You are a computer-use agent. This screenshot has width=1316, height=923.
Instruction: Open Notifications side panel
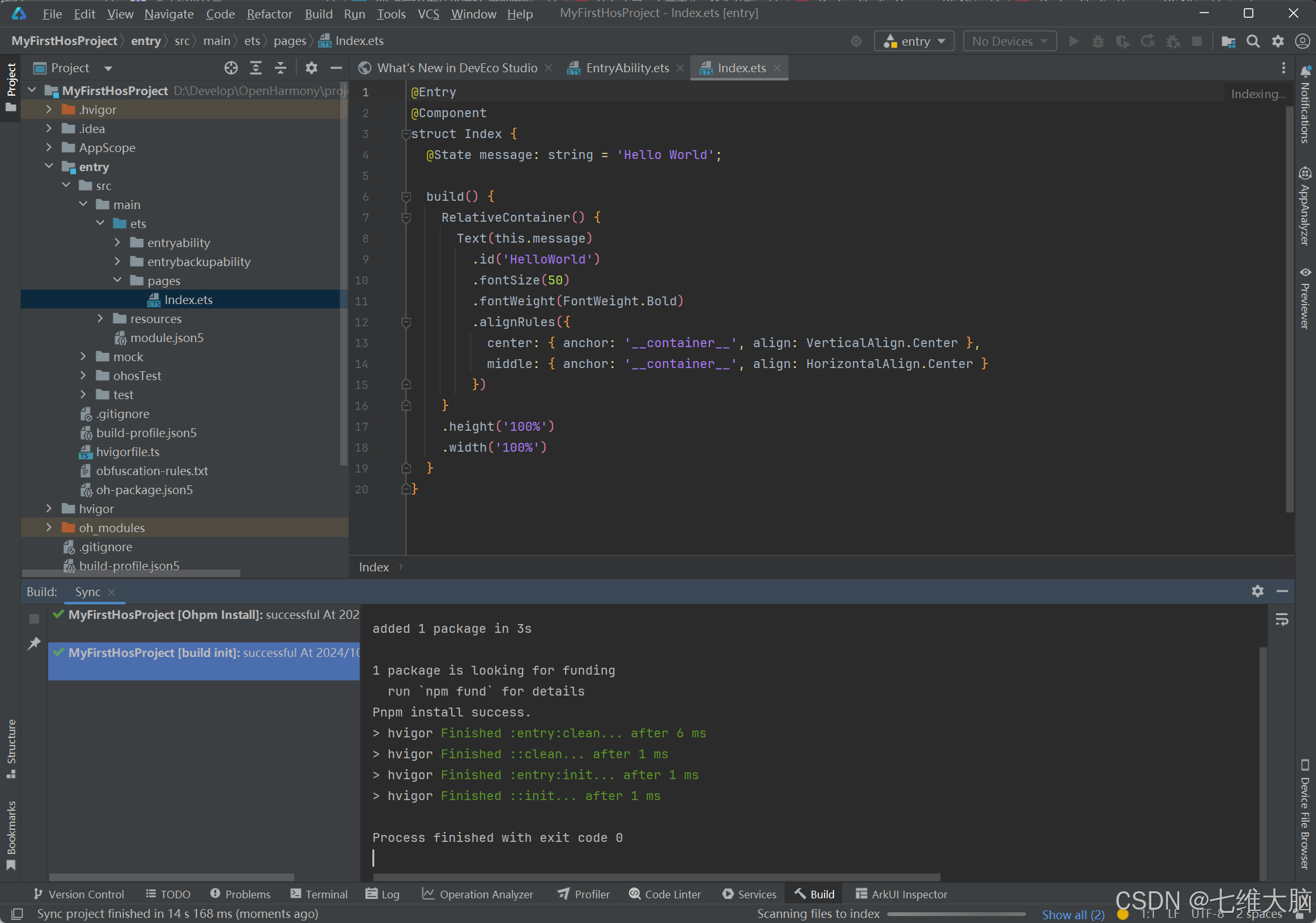click(x=1305, y=105)
